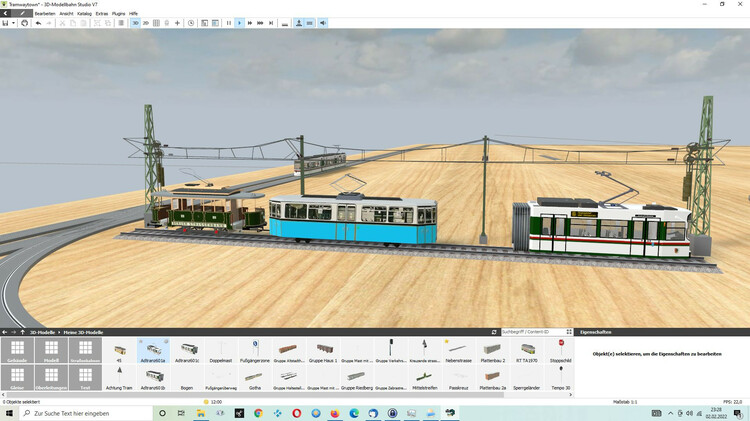Viewport: 750px width, 421px height.
Task: Click the catalog back arrow
Action: tap(4, 332)
